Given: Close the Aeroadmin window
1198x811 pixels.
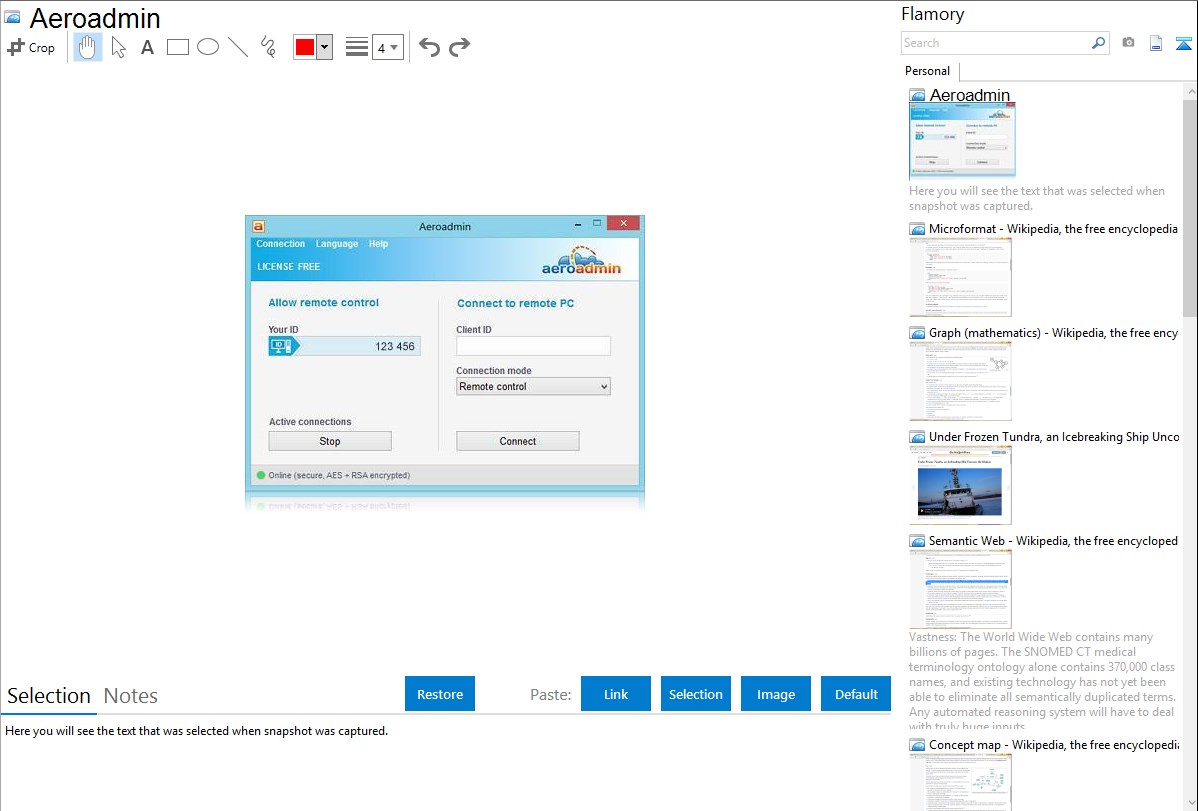Looking at the screenshot, I should pyautogui.click(x=623, y=223).
